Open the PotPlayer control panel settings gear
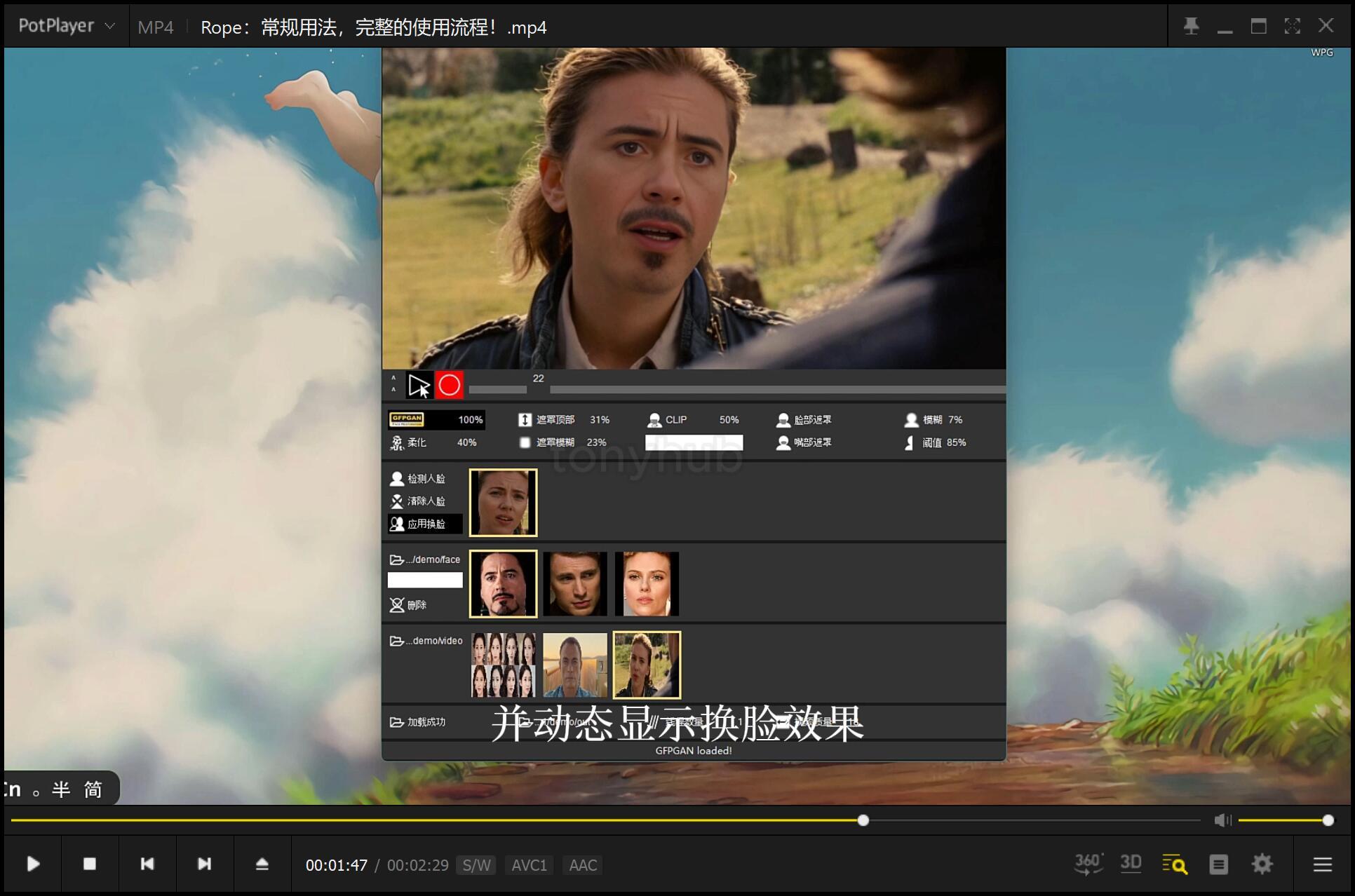1355x896 pixels. (1262, 864)
